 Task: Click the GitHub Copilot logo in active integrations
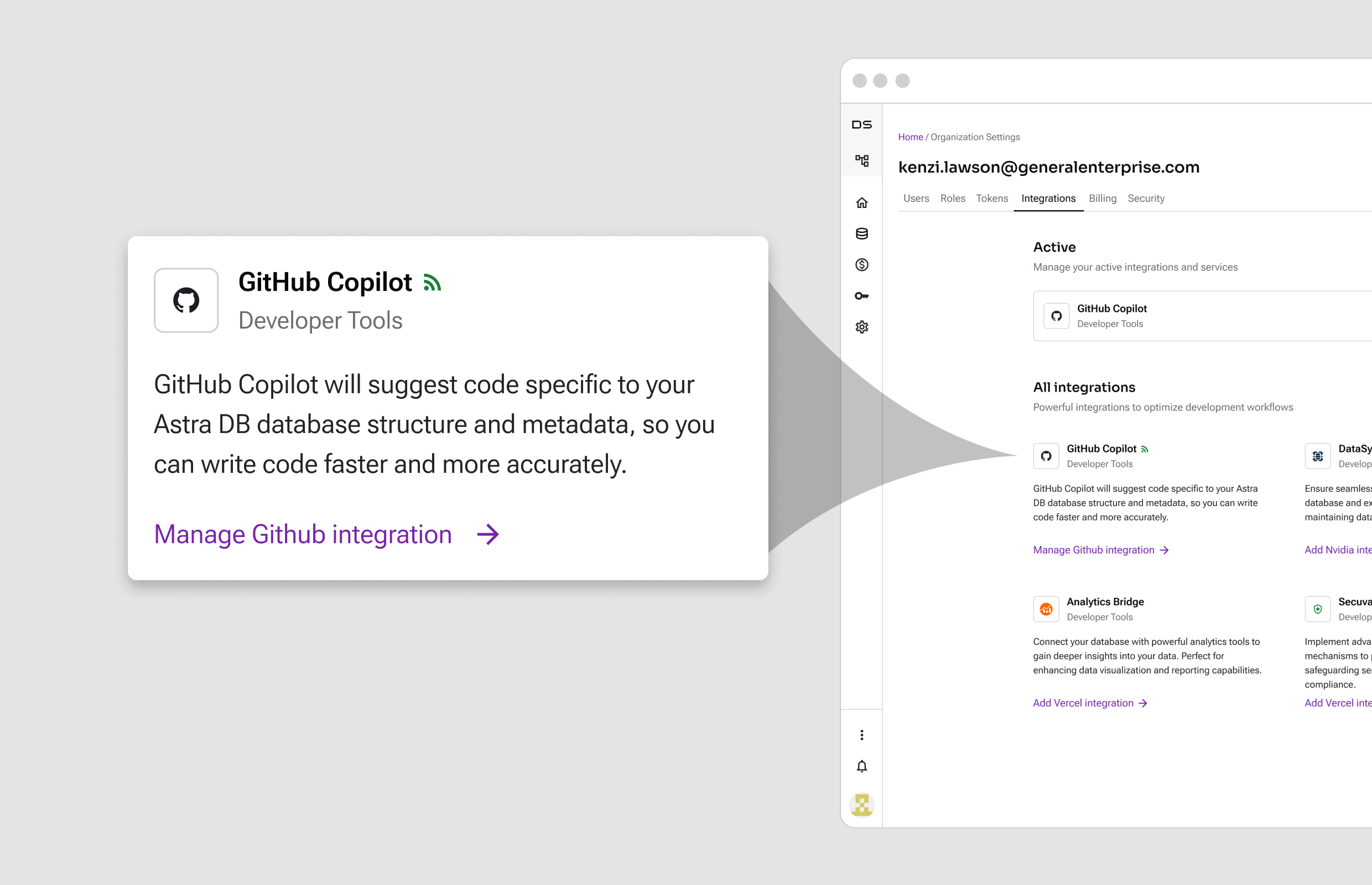[1057, 315]
